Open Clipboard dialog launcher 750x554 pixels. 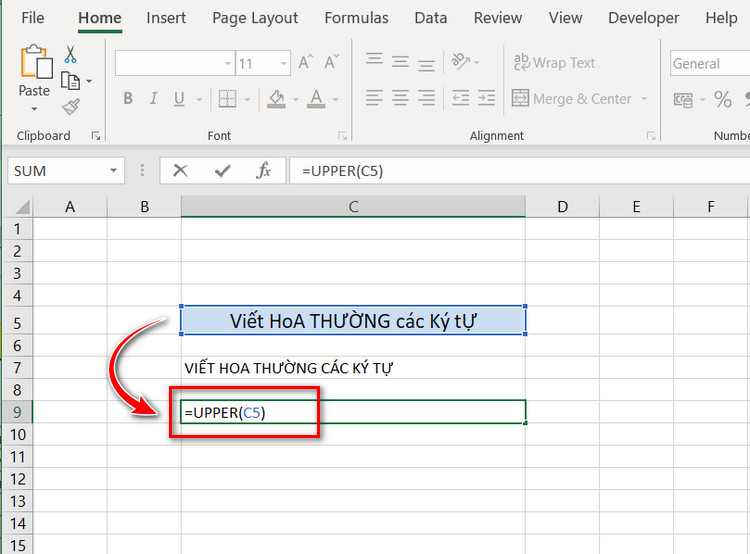pos(96,136)
